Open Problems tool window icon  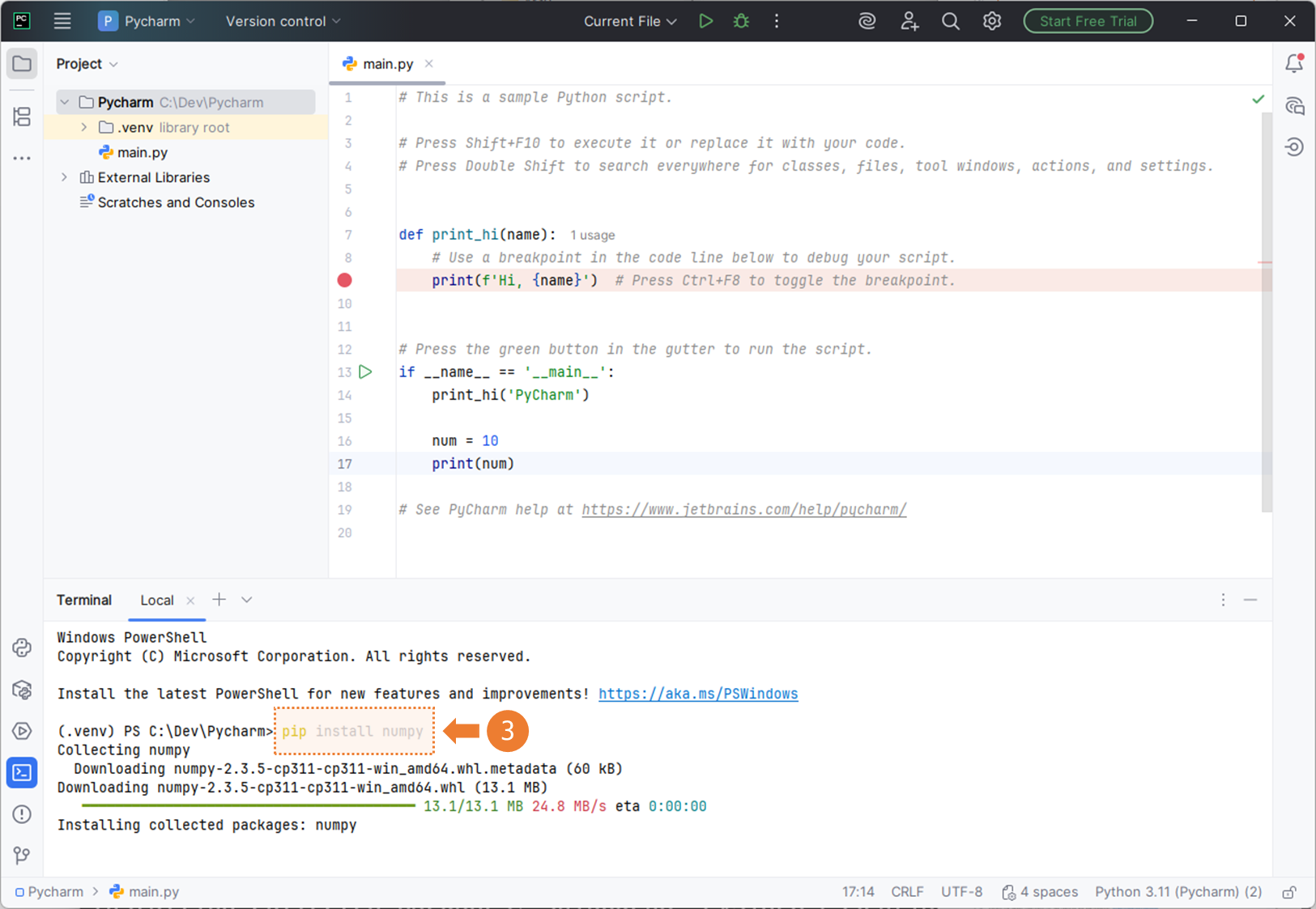pos(22,814)
